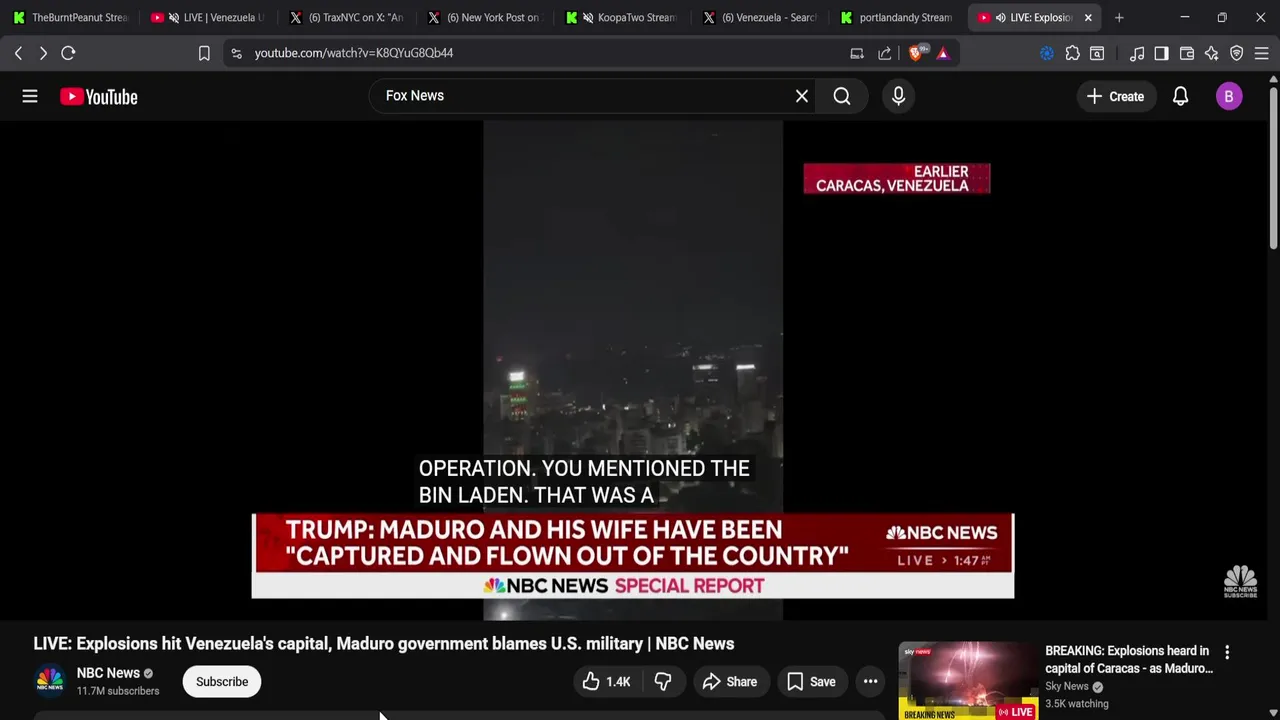Open more actions ellipsis under video

[870, 681]
